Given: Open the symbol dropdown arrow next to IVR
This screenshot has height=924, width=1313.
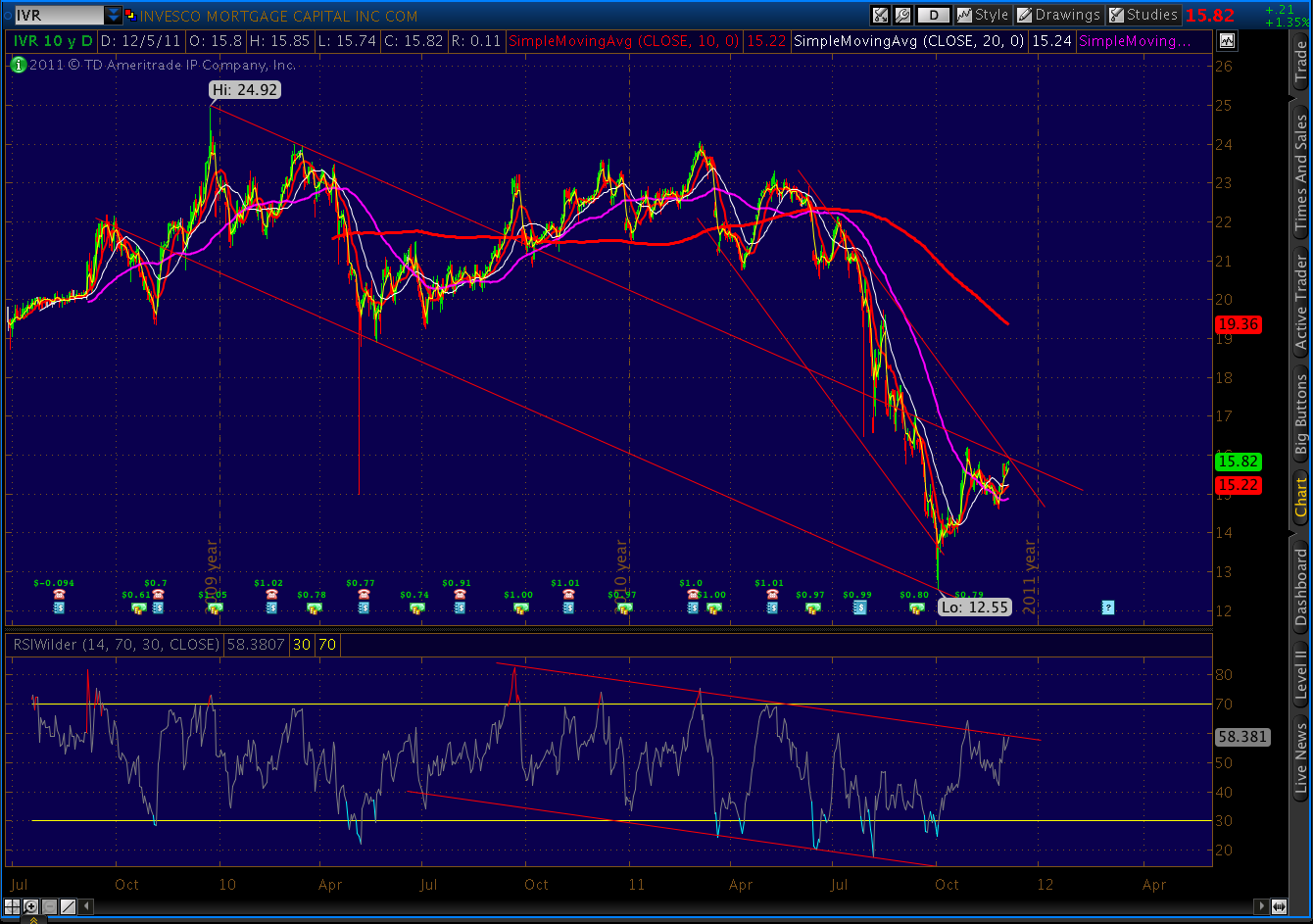Looking at the screenshot, I should pos(114,16).
